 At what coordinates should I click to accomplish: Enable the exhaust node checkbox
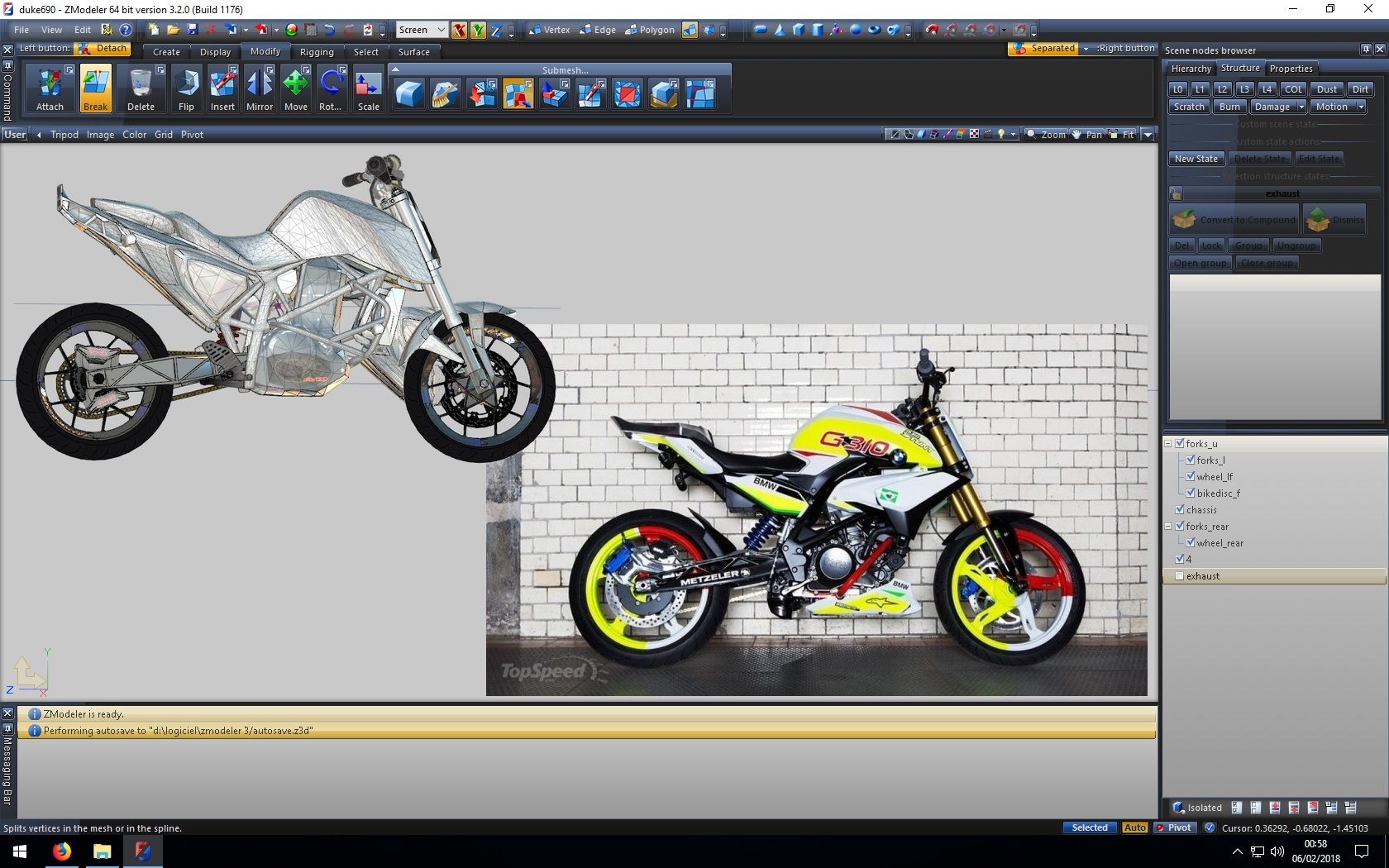point(1180,576)
